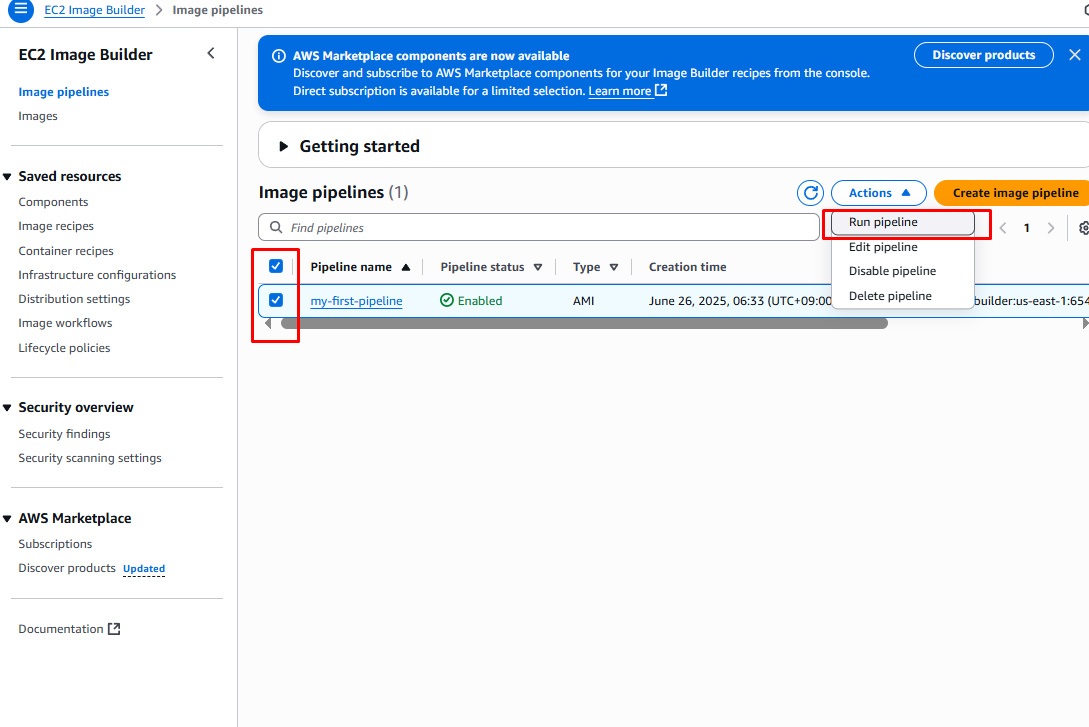This screenshot has width=1089, height=727.
Task: Collapse the EC2 Image Builder sidebar
Action: (210, 54)
